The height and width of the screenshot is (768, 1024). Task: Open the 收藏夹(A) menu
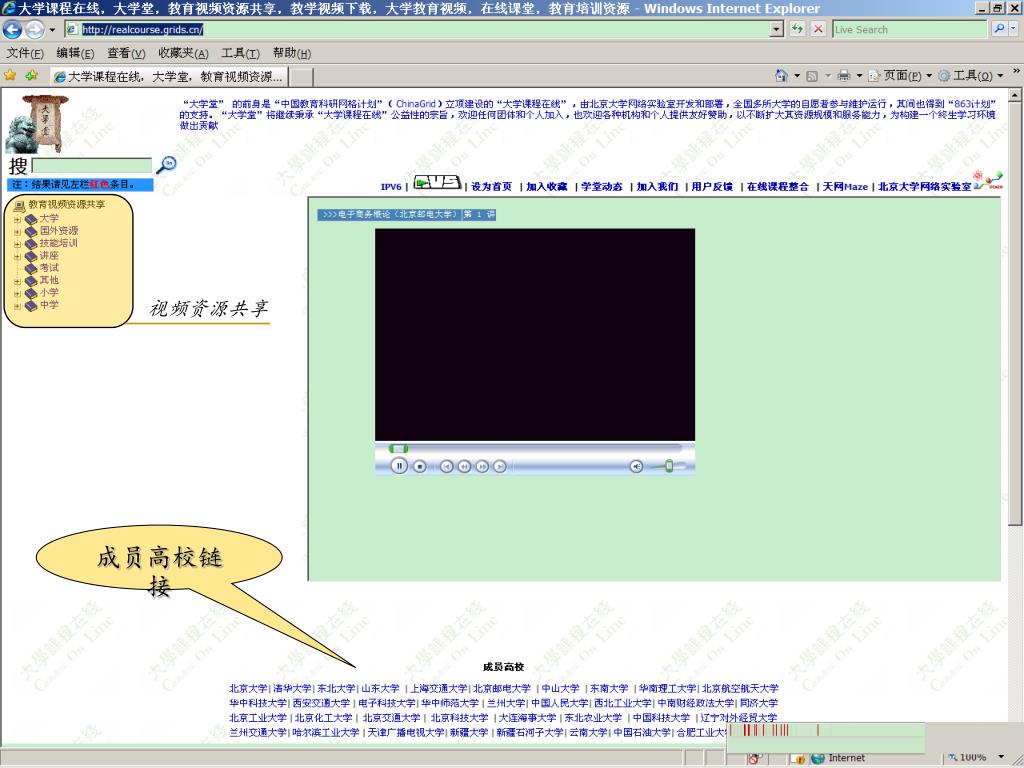184,53
